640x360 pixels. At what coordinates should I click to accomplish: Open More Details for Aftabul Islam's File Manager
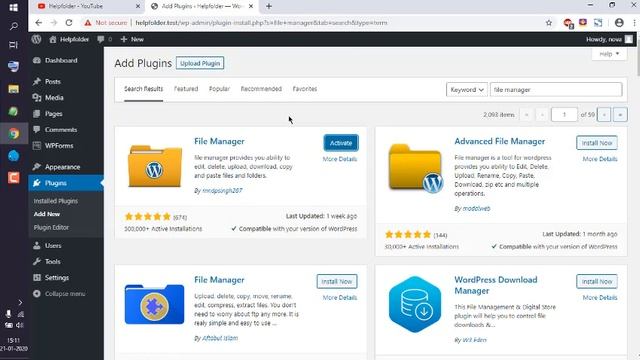coord(340,298)
